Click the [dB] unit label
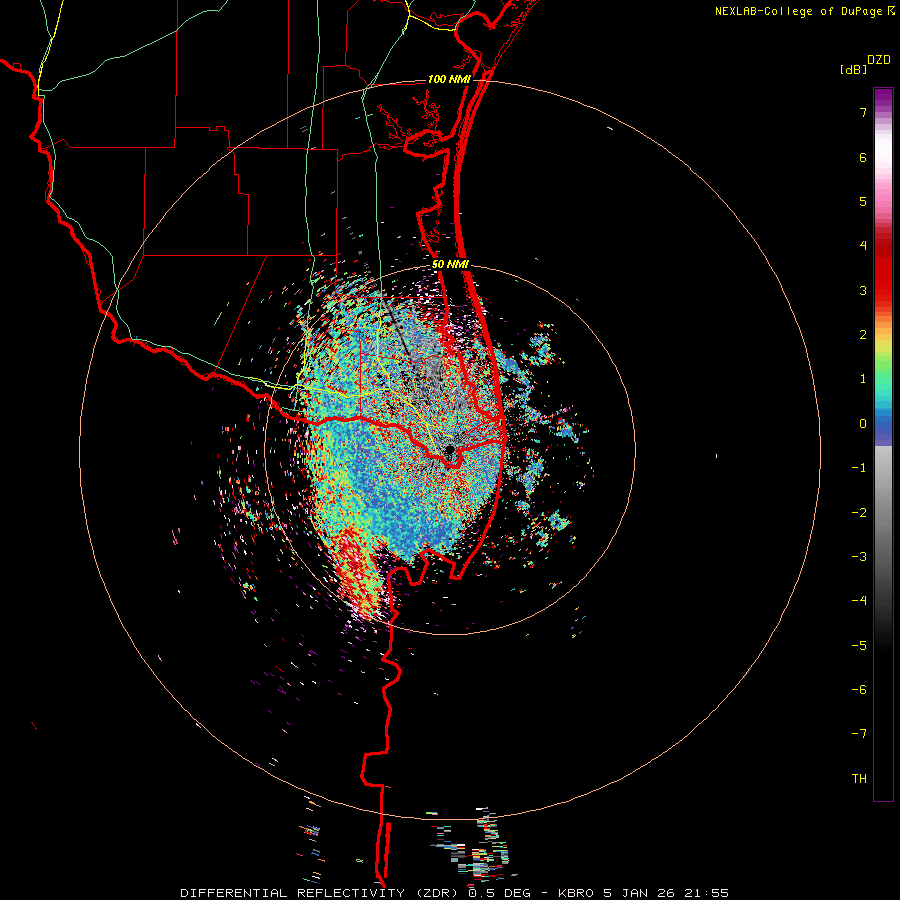The height and width of the screenshot is (900, 900). (x=853, y=70)
